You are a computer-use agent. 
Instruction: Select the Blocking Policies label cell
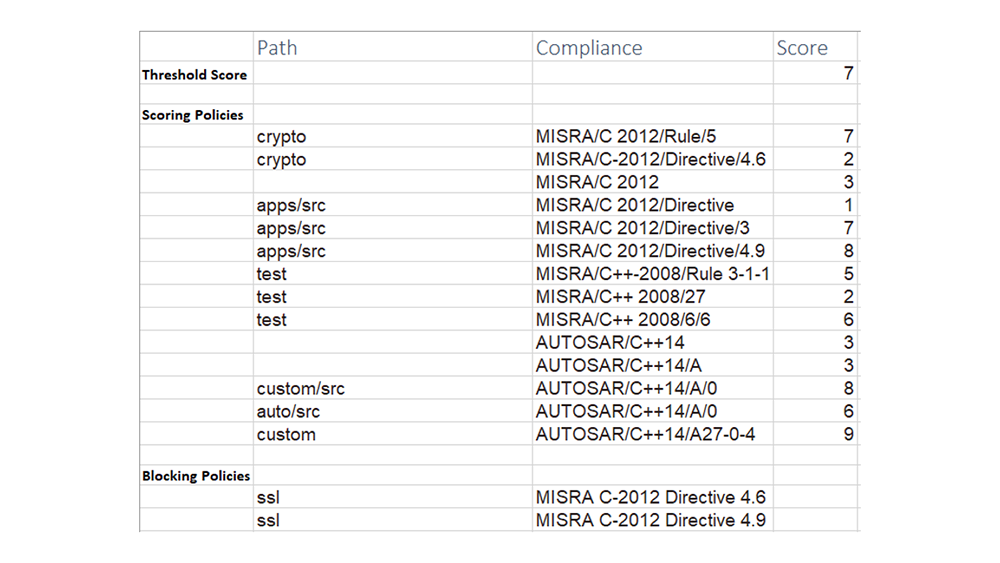coord(195,476)
